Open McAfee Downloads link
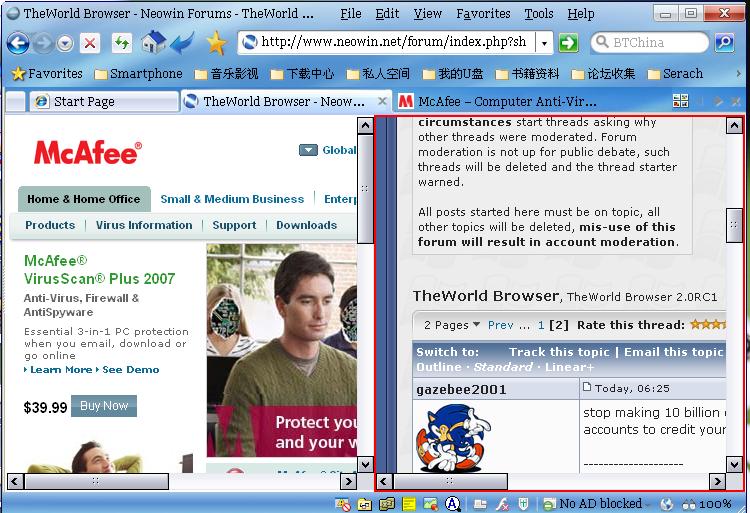750x513 pixels. pos(307,225)
